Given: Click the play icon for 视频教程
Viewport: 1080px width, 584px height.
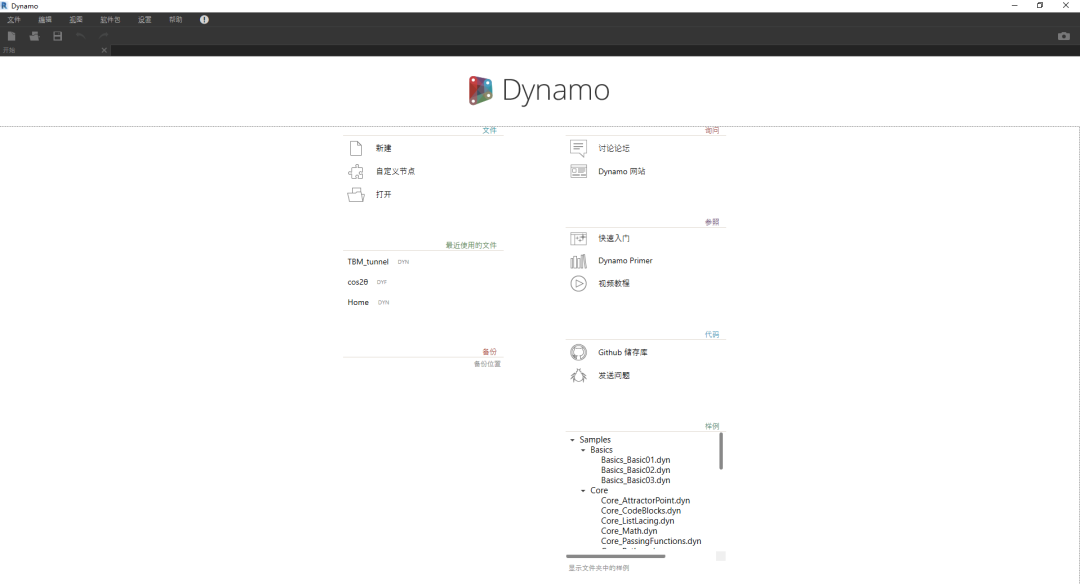Looking at the screenshot, I should pos(579,284).
